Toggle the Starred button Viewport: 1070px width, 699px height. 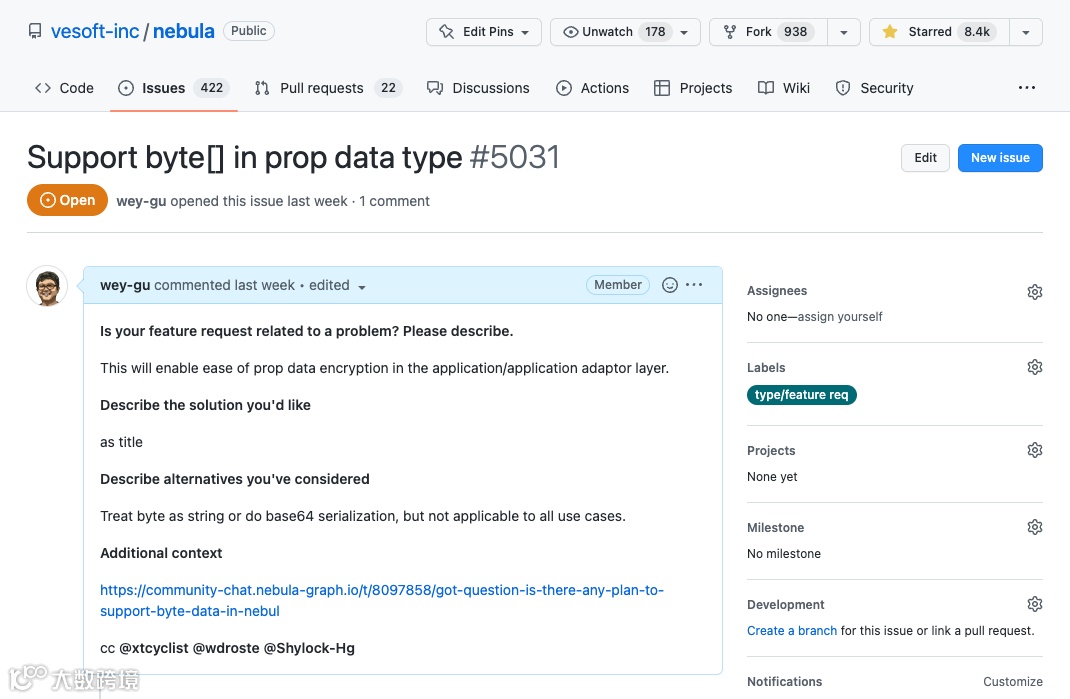(939, 32)
